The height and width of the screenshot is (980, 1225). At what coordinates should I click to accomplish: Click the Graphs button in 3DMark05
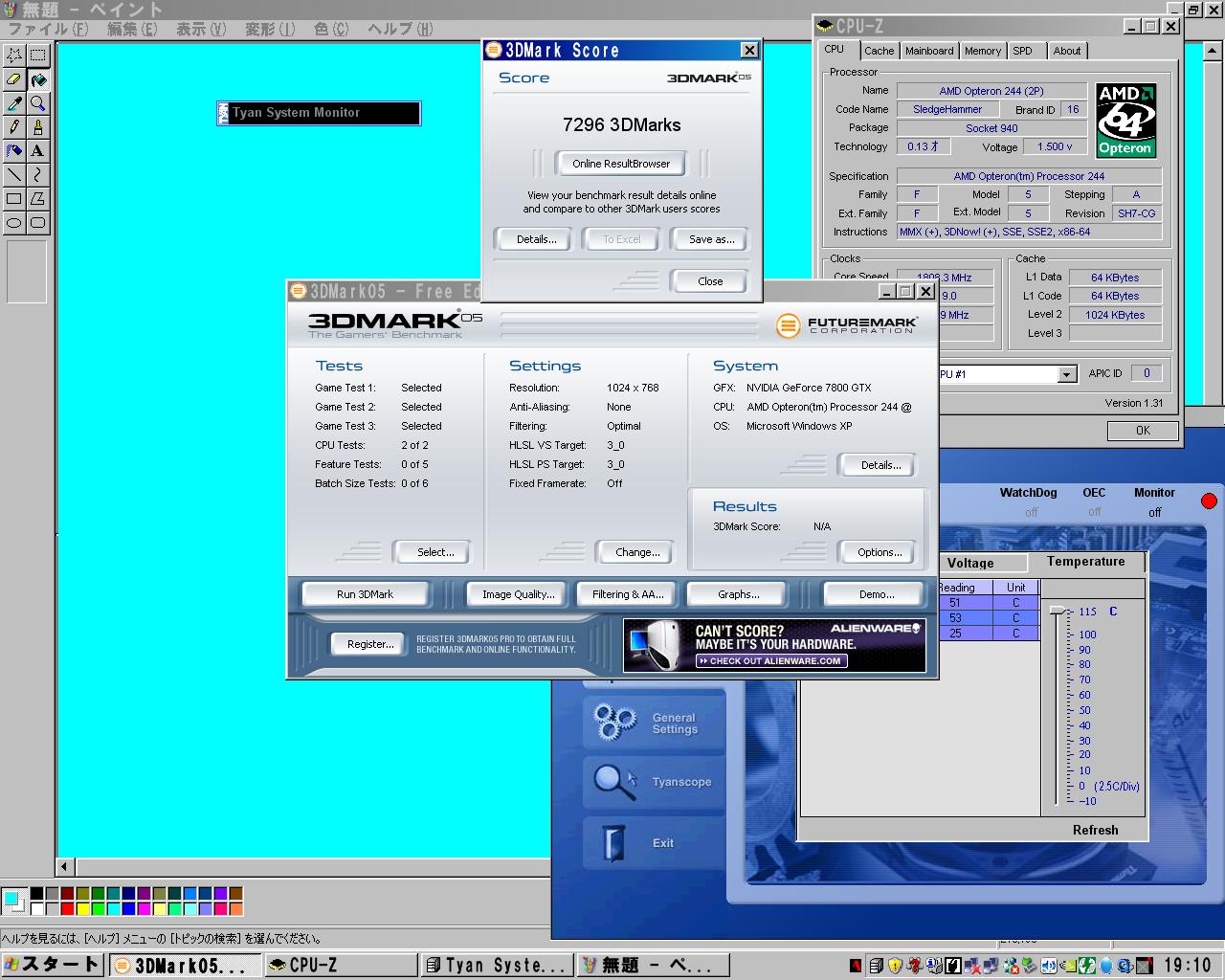pyautogui.click(x=738, y=594)
